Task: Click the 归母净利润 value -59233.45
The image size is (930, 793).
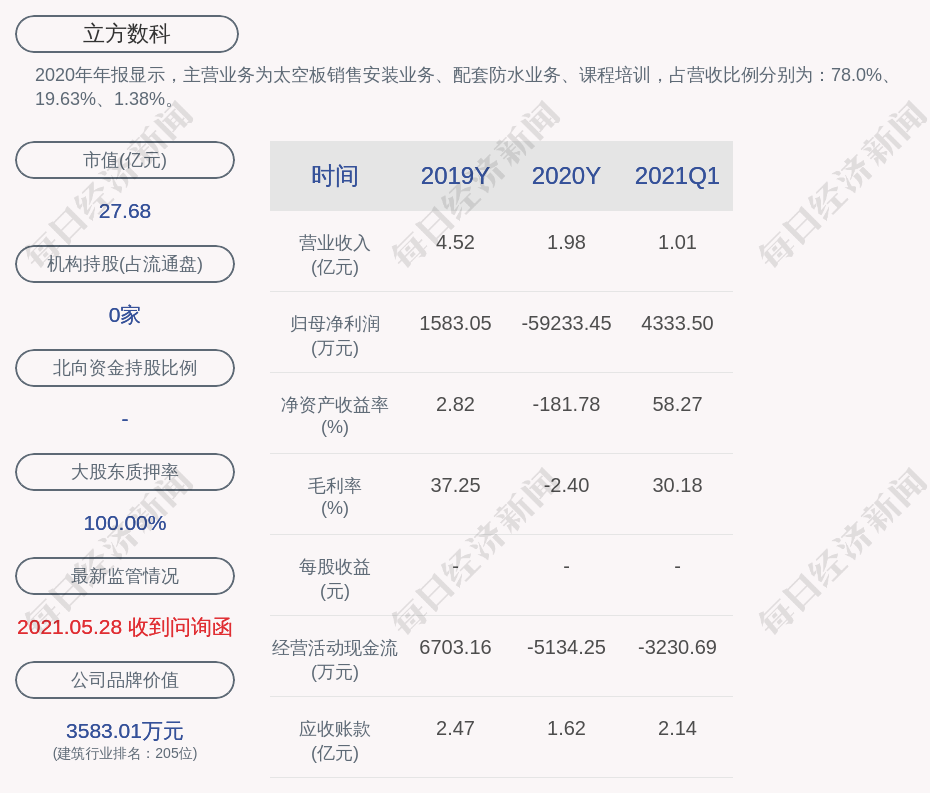Action: (566, 324)
